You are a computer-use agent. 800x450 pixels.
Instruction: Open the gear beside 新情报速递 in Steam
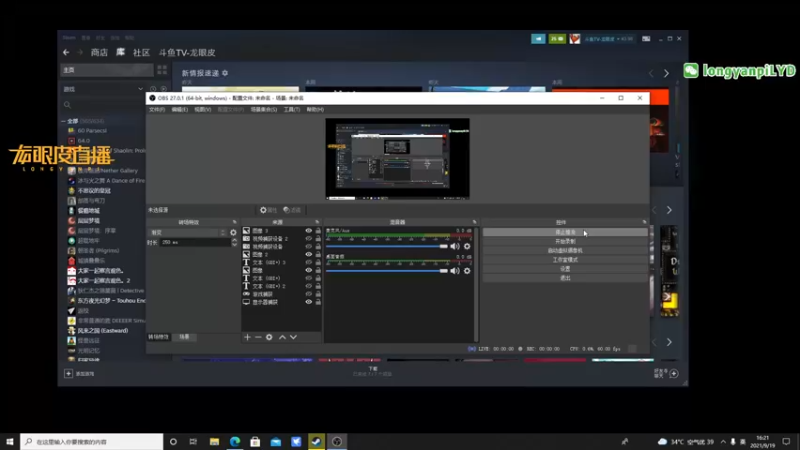pyautogui.click(x=225, y=73)
